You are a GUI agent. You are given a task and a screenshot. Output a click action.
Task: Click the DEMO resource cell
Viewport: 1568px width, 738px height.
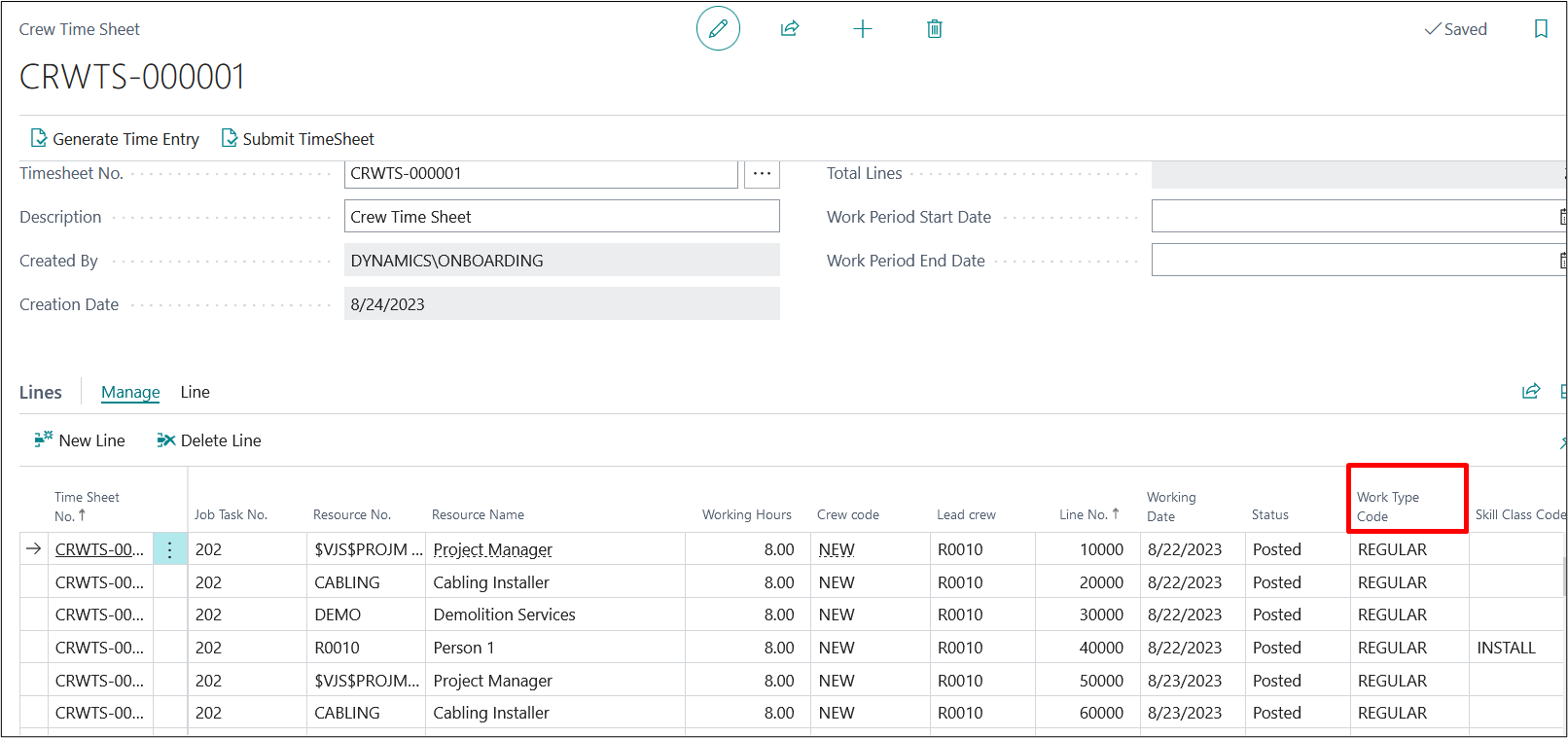[366, 615]
